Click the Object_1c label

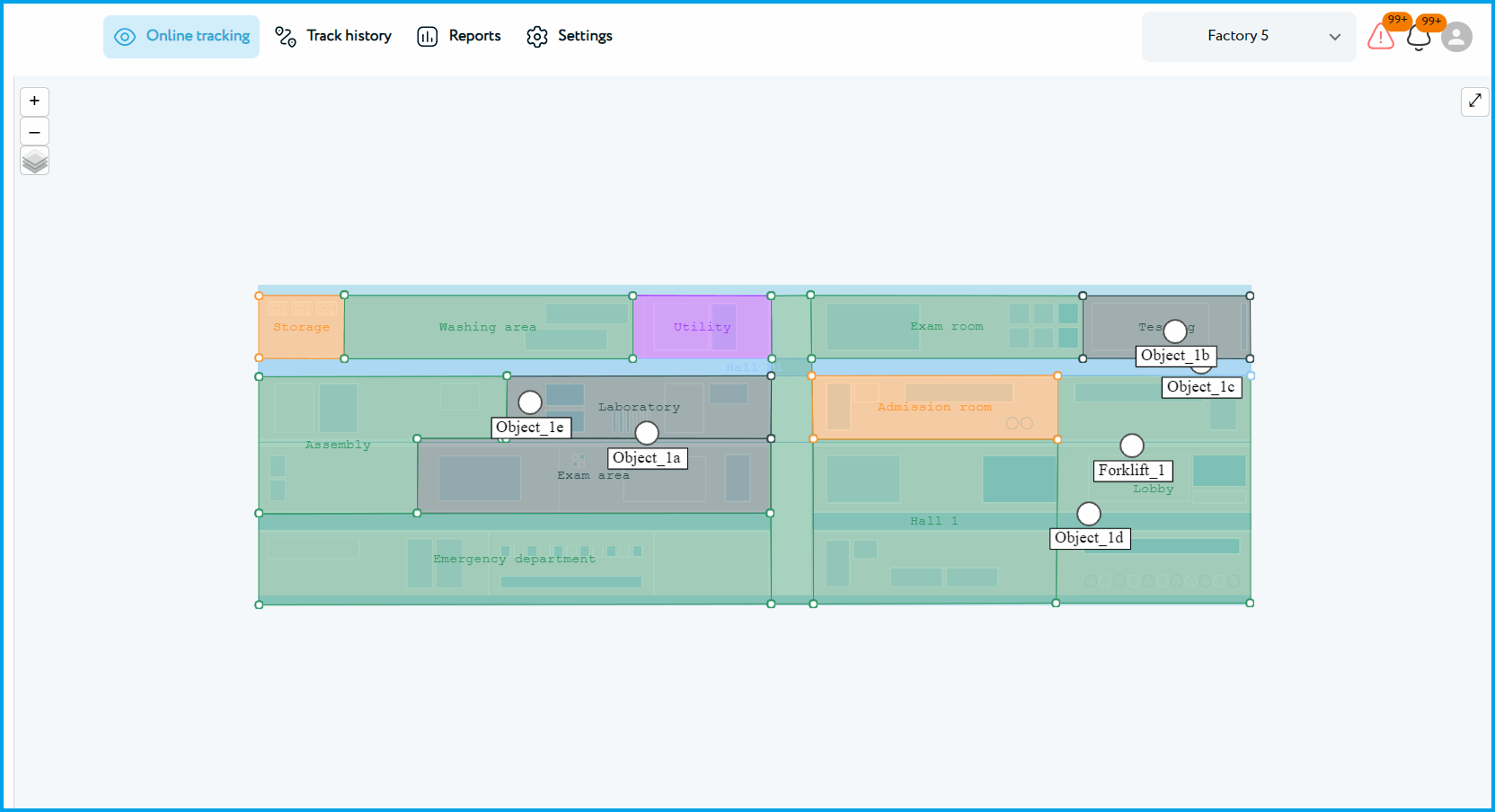(1201, 387)
